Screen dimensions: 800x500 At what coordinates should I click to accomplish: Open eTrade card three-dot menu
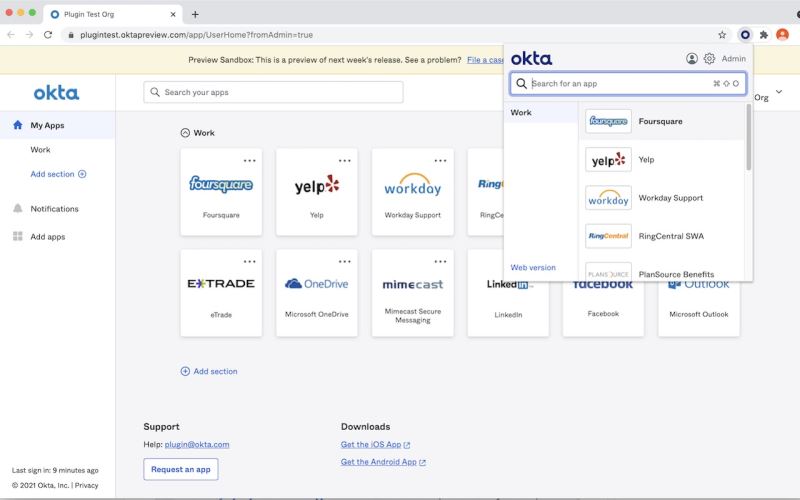point(249,262)
